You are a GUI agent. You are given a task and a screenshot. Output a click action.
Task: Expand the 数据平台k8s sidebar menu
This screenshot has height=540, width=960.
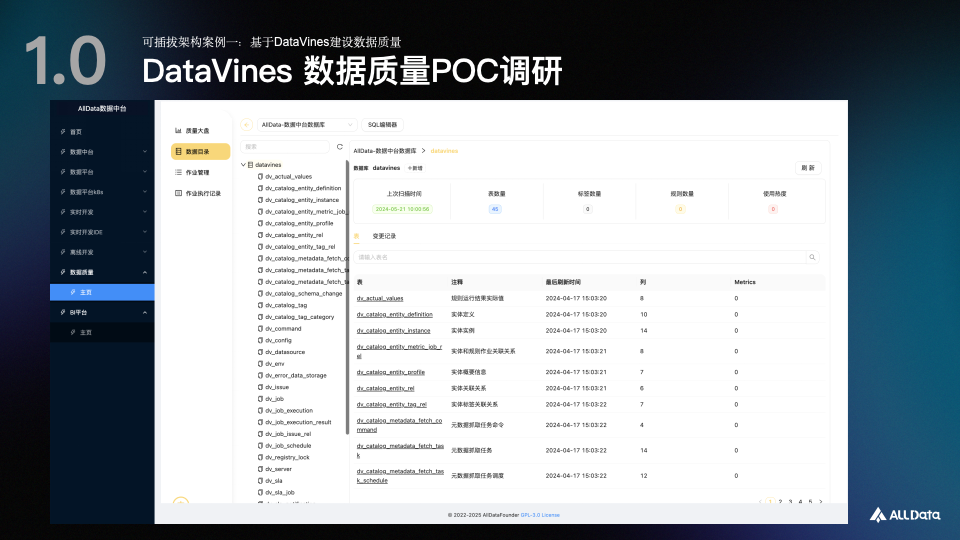click(145, 192)
